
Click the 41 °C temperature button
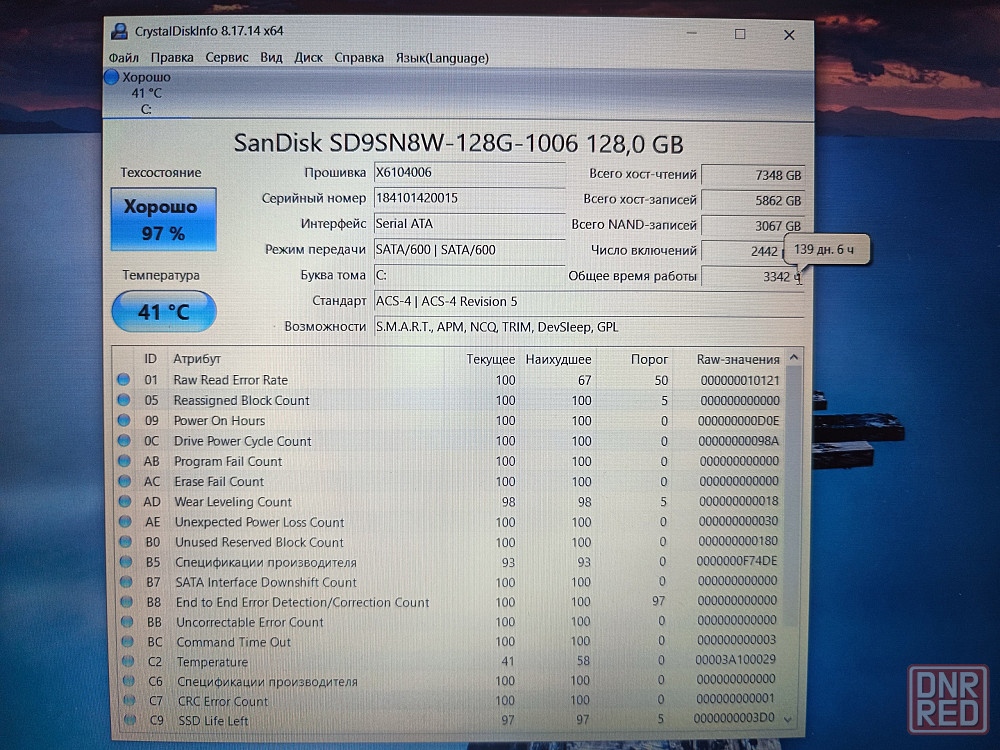tap(164, 311)
